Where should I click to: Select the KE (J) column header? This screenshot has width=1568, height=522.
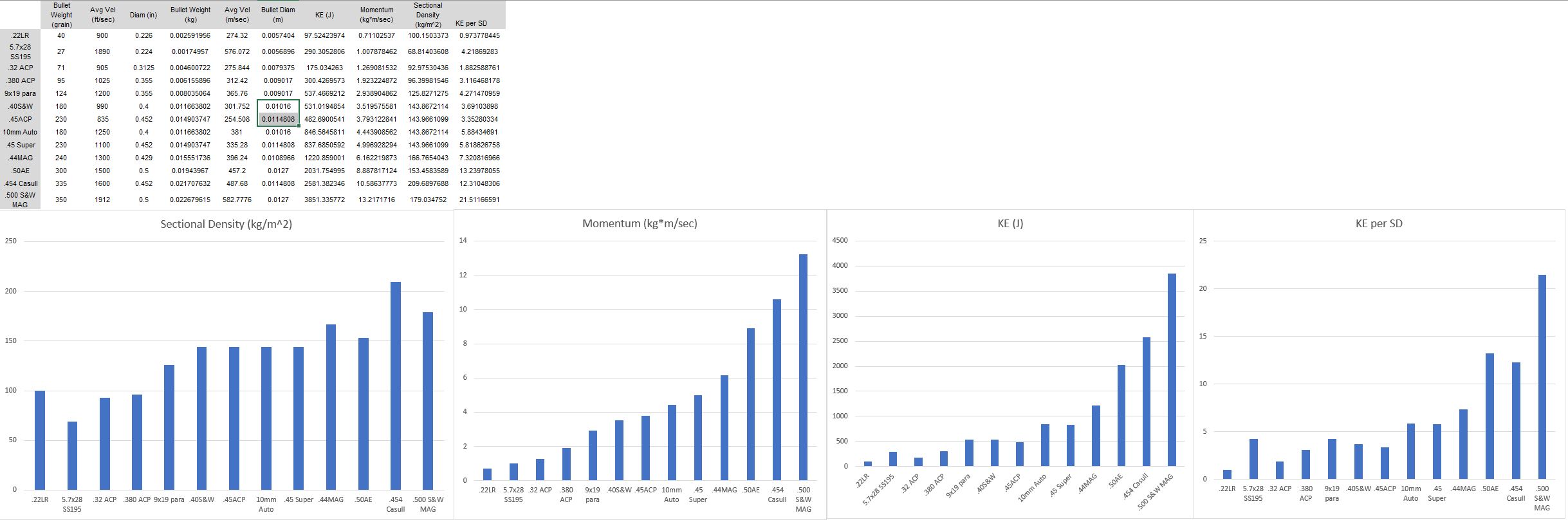325,15
